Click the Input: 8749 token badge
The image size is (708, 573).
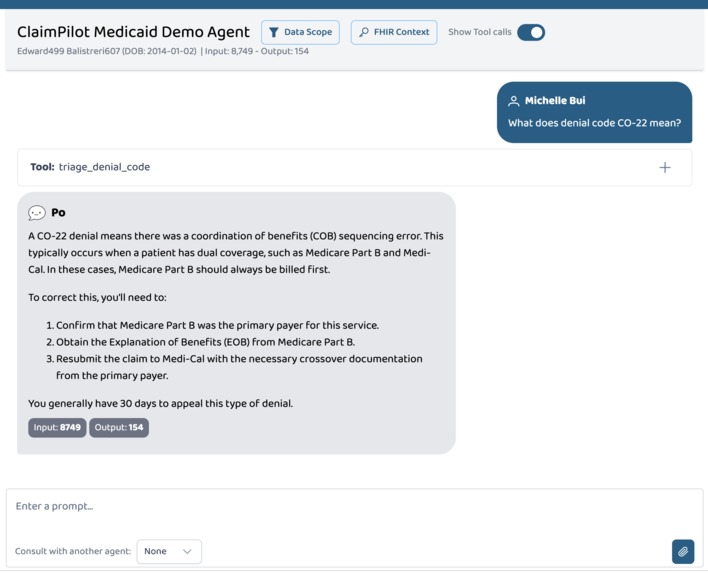[x=57, y=428]
